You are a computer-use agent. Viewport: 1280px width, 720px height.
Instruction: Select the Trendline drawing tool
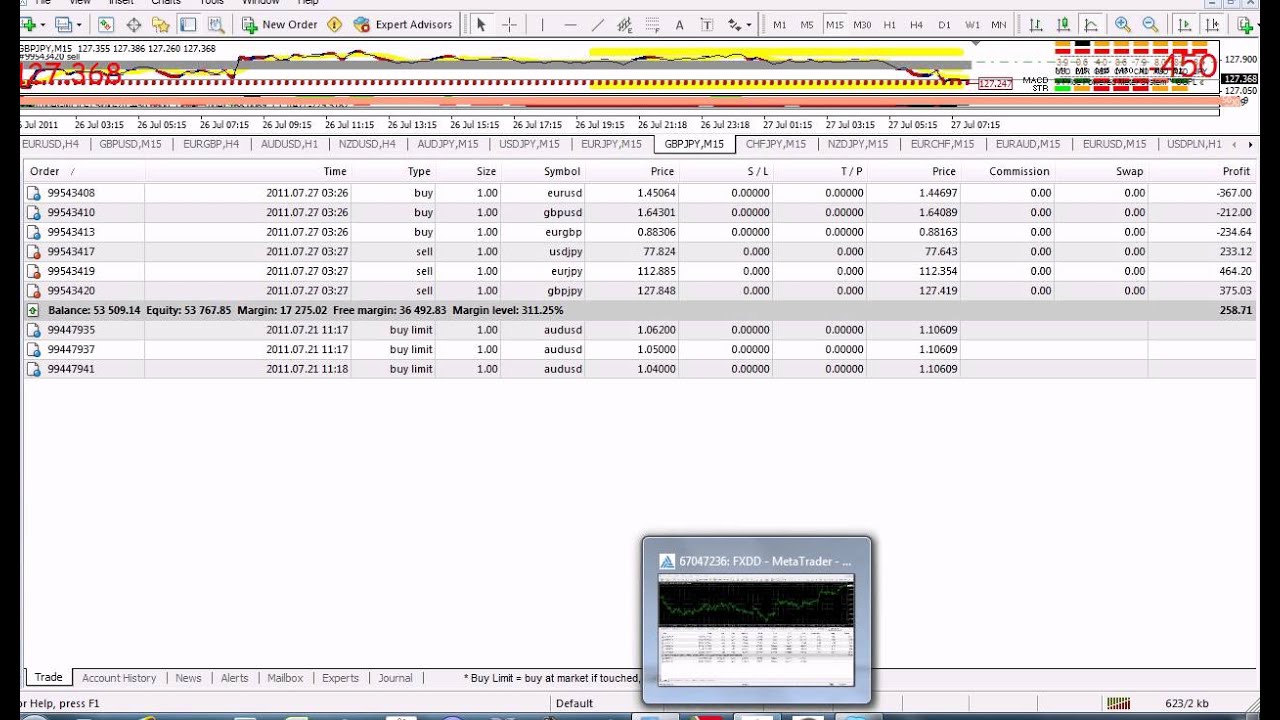[598, 24]
